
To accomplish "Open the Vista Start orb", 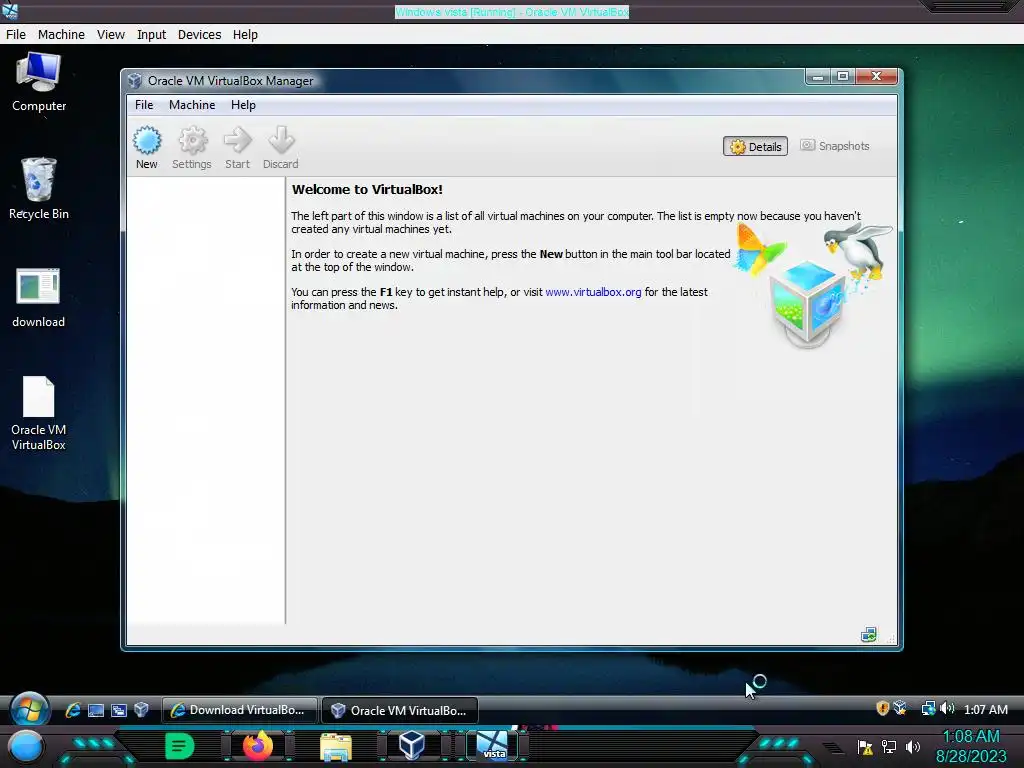I will pyautogui.click(x=29, y=710).
